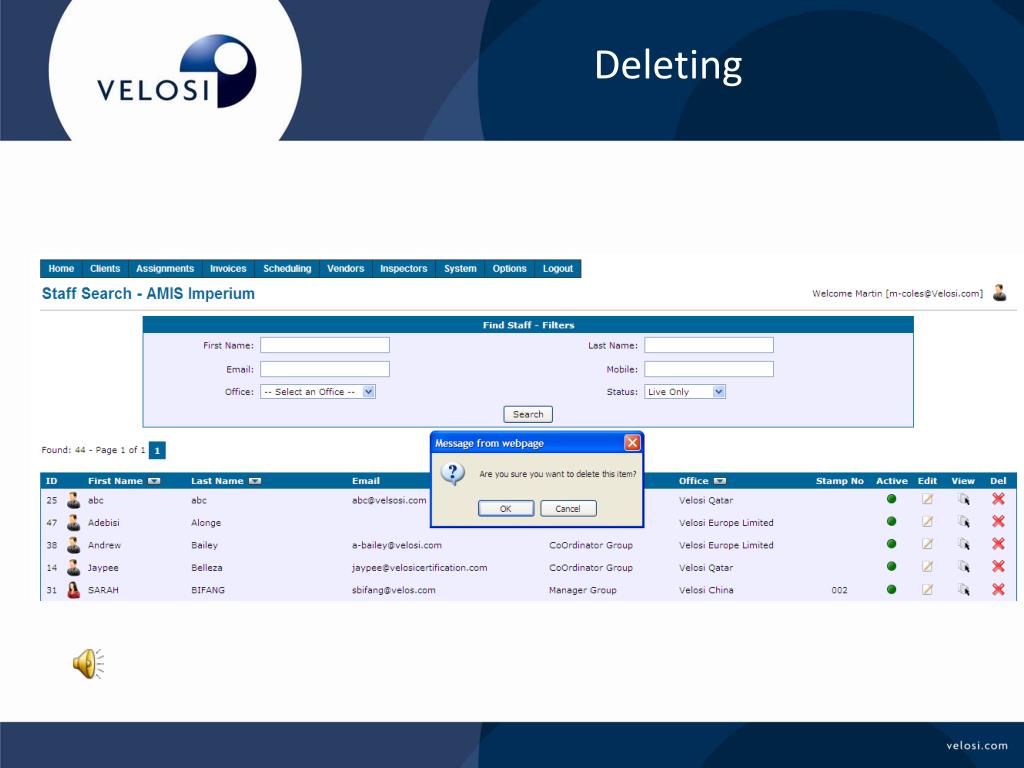The image size is (1024, 768).
Task: Click email jaypee@velosicertification.com
Action: pos(420,568)
